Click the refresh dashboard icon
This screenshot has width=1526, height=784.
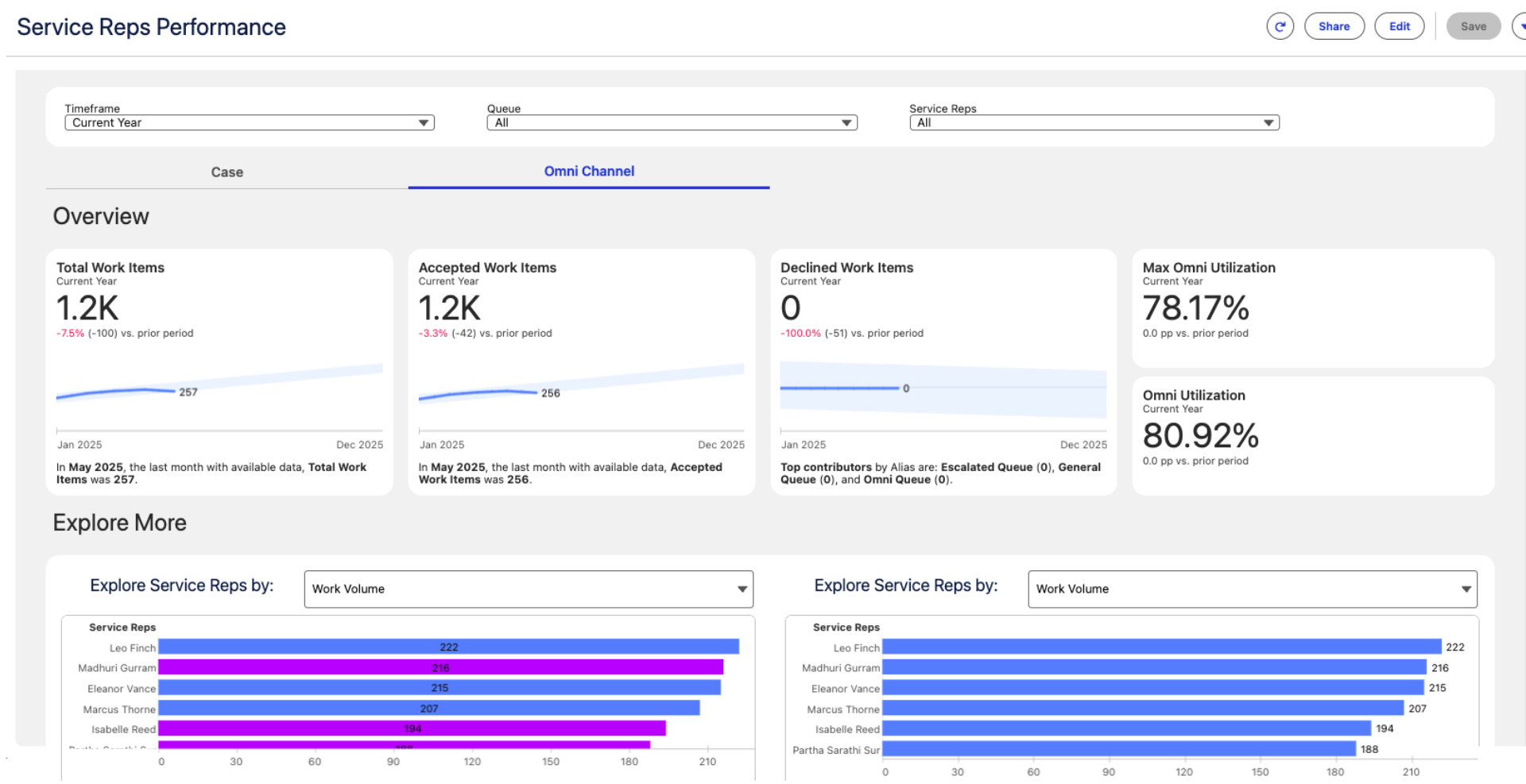(x=1280, y=26)
